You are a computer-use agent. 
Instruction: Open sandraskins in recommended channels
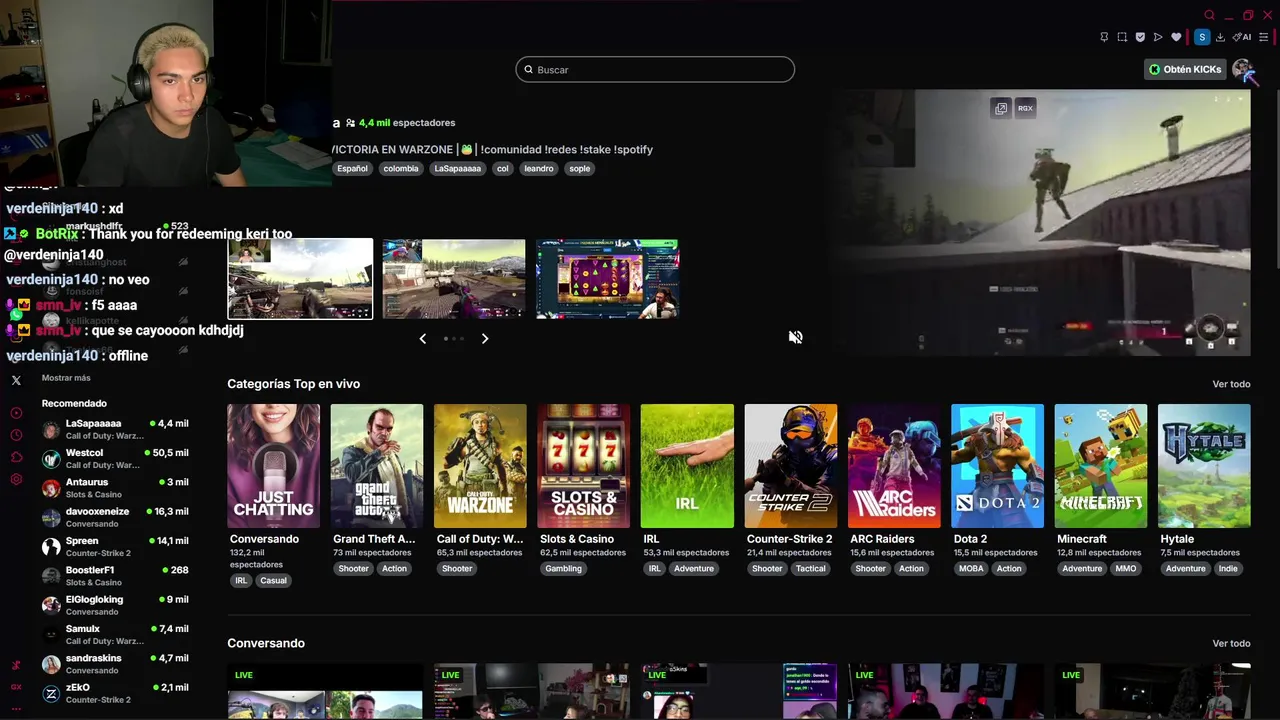[115, 664]
